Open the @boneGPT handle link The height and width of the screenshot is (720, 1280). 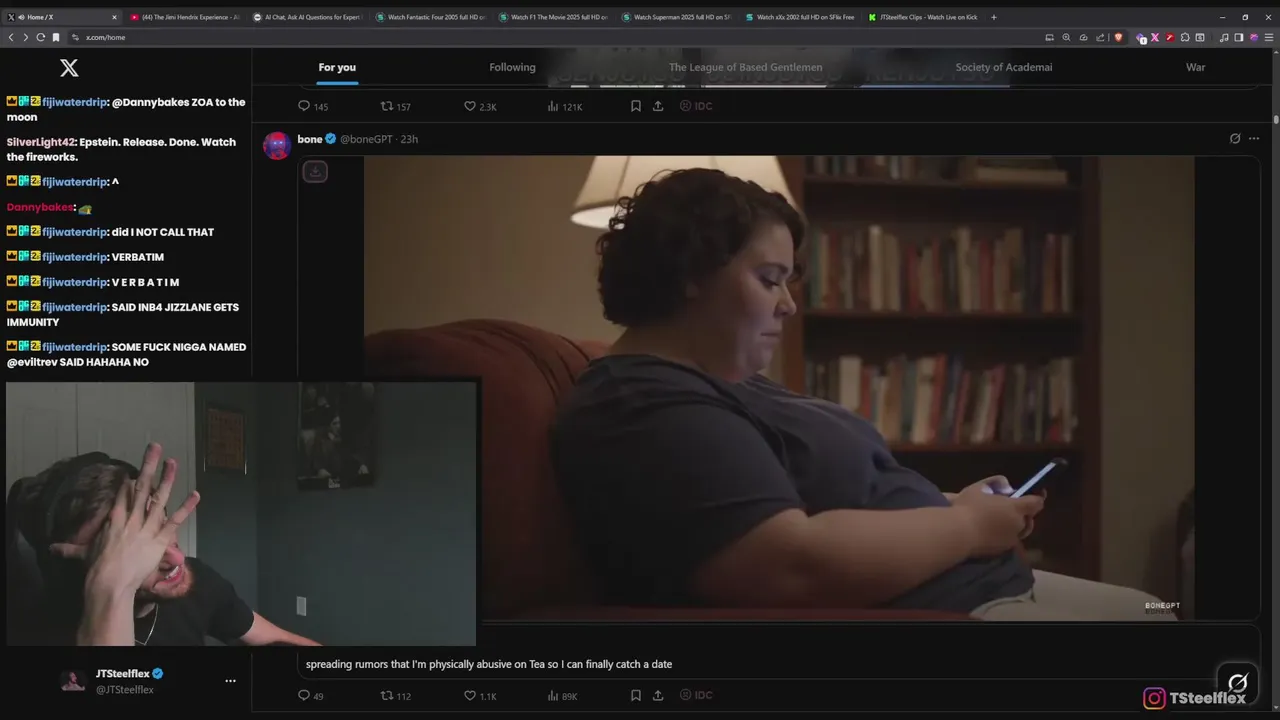click(366, 139)
